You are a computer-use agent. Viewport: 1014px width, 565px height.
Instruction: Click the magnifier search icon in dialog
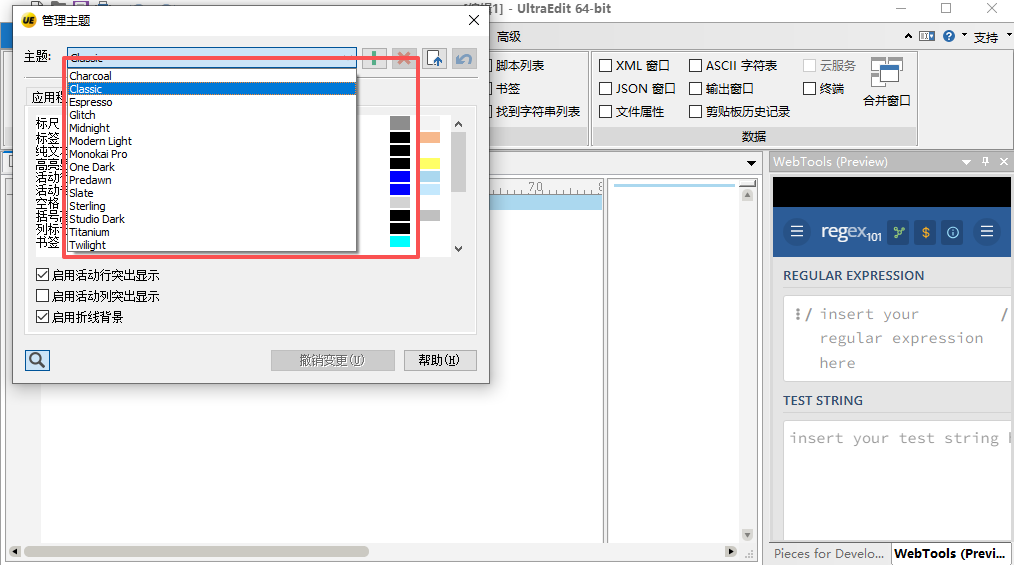click(38, 360)
